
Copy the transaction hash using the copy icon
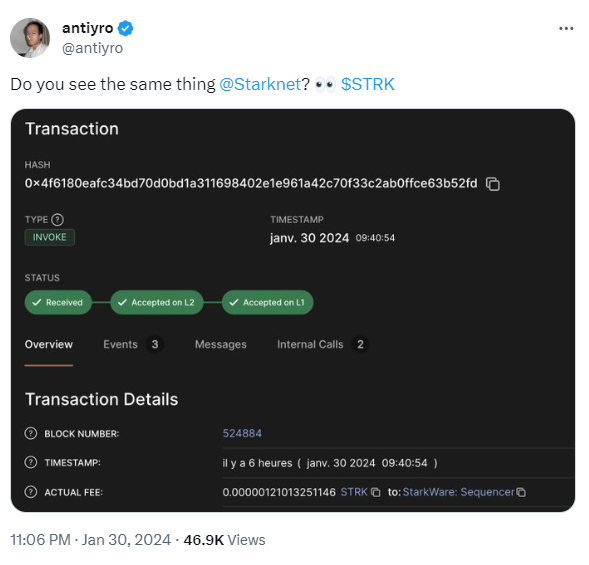pyautogui.click(x=492, y=184)
